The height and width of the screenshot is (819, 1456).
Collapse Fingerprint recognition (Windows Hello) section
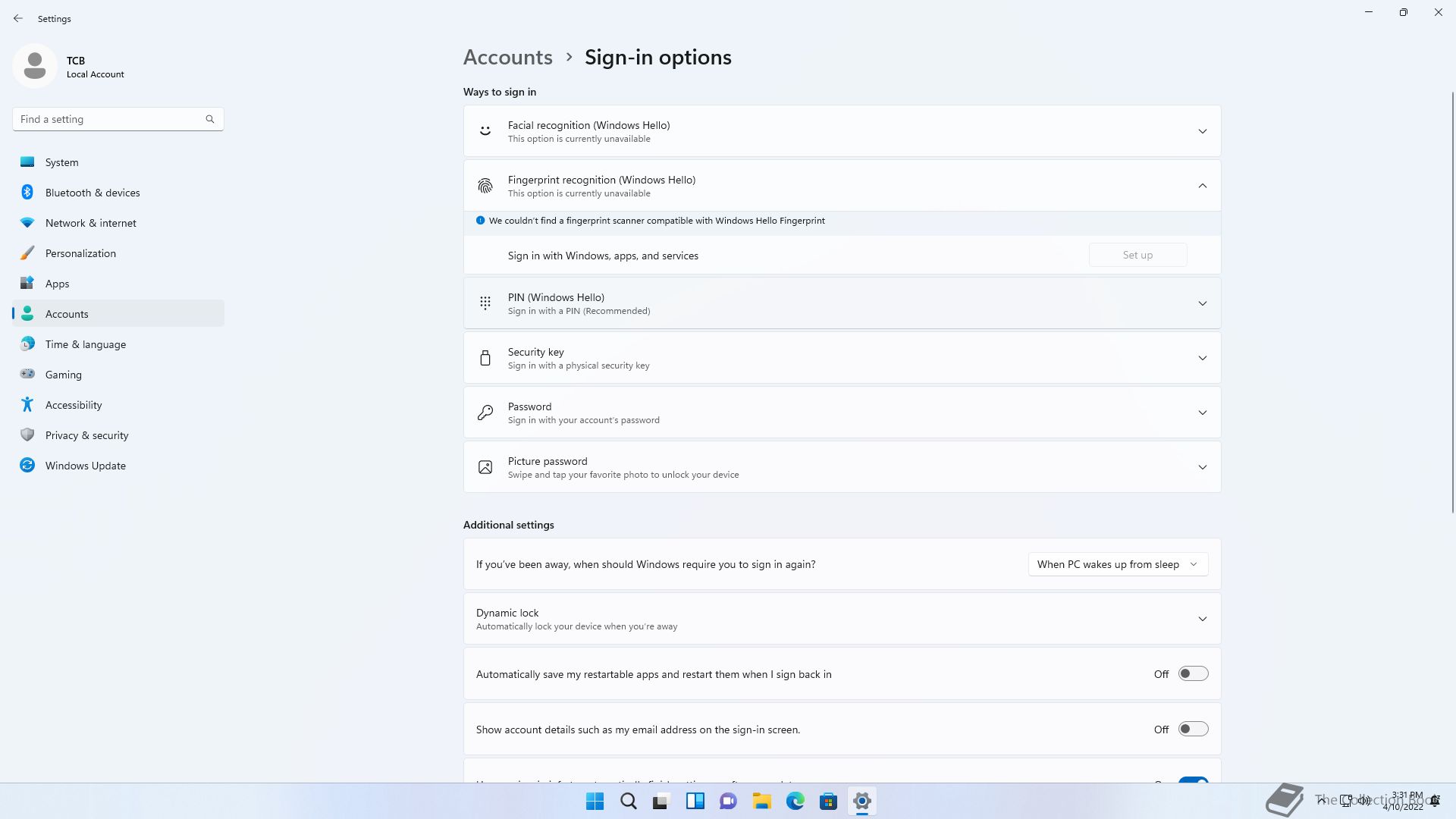(1203, 186)
